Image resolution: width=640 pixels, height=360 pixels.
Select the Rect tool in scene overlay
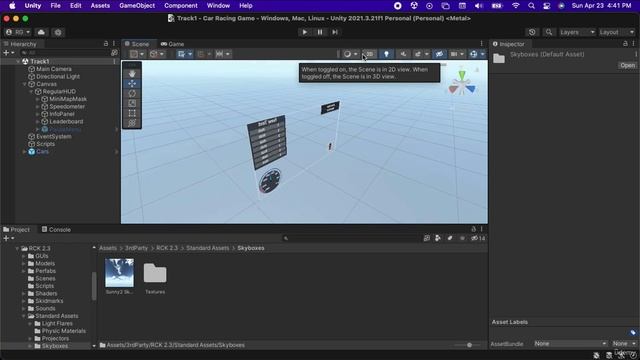(x=132, y=113)
